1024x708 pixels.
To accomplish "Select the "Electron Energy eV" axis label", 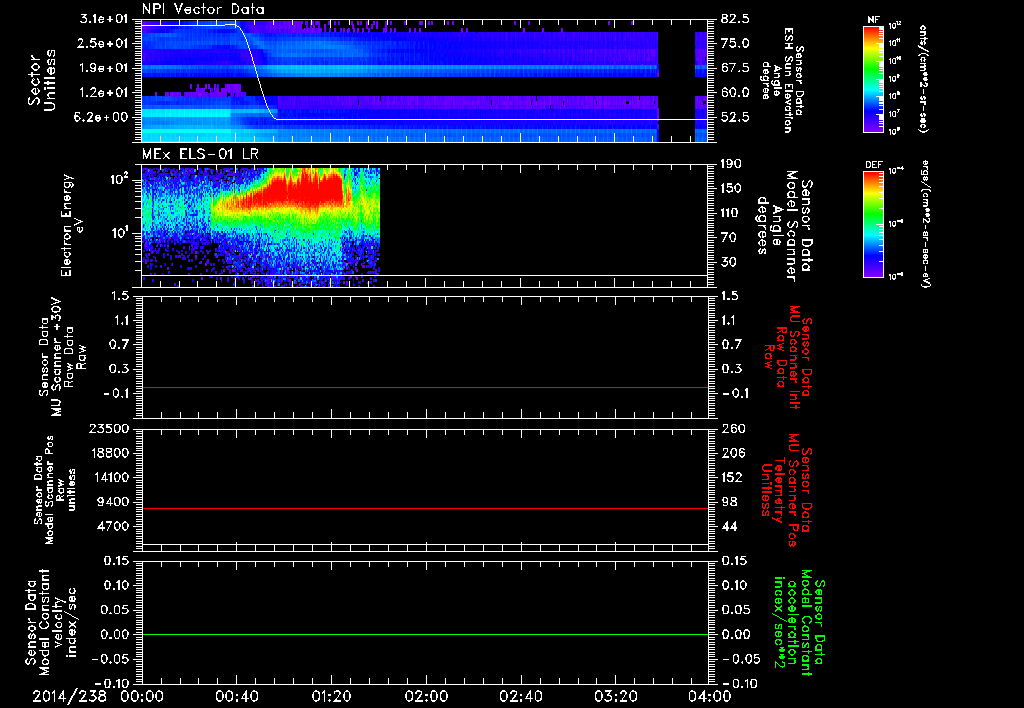I will 72,225.
